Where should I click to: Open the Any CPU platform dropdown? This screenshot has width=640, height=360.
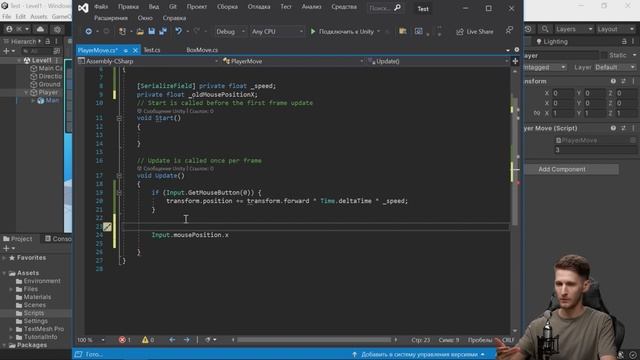(x=277, y=31)
